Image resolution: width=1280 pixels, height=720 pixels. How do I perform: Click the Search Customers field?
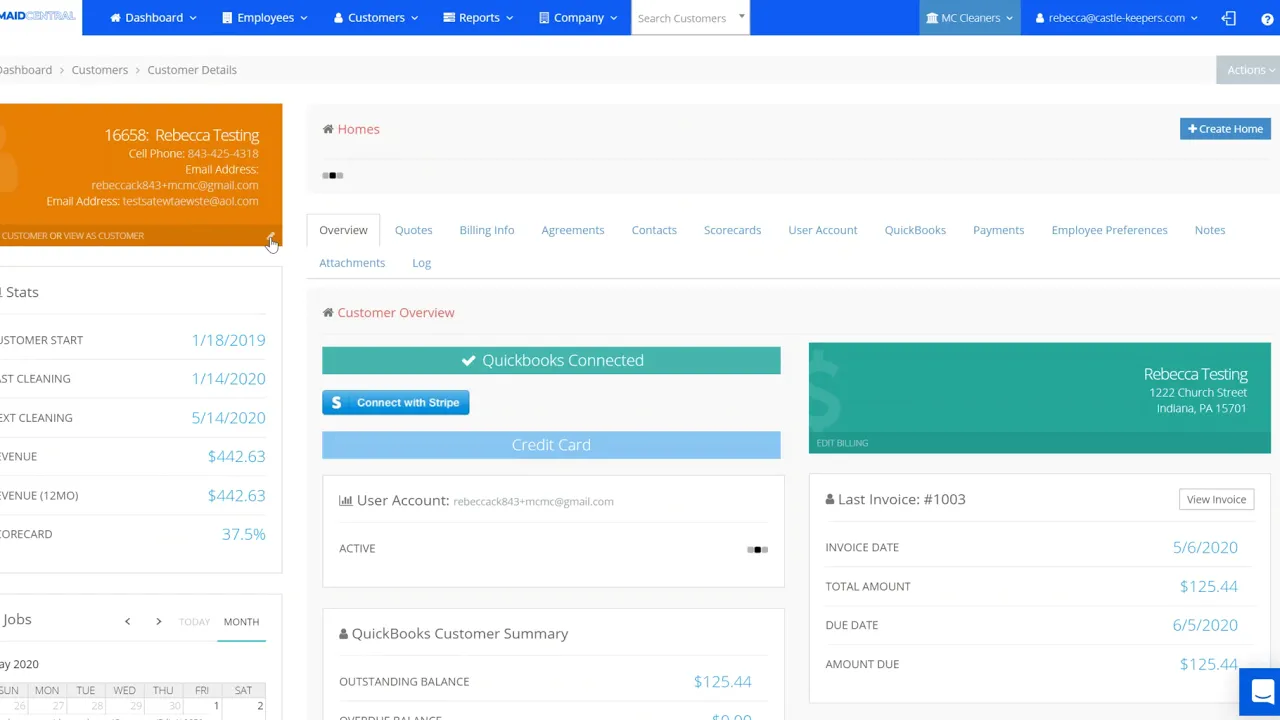click(x=690, y=17)
